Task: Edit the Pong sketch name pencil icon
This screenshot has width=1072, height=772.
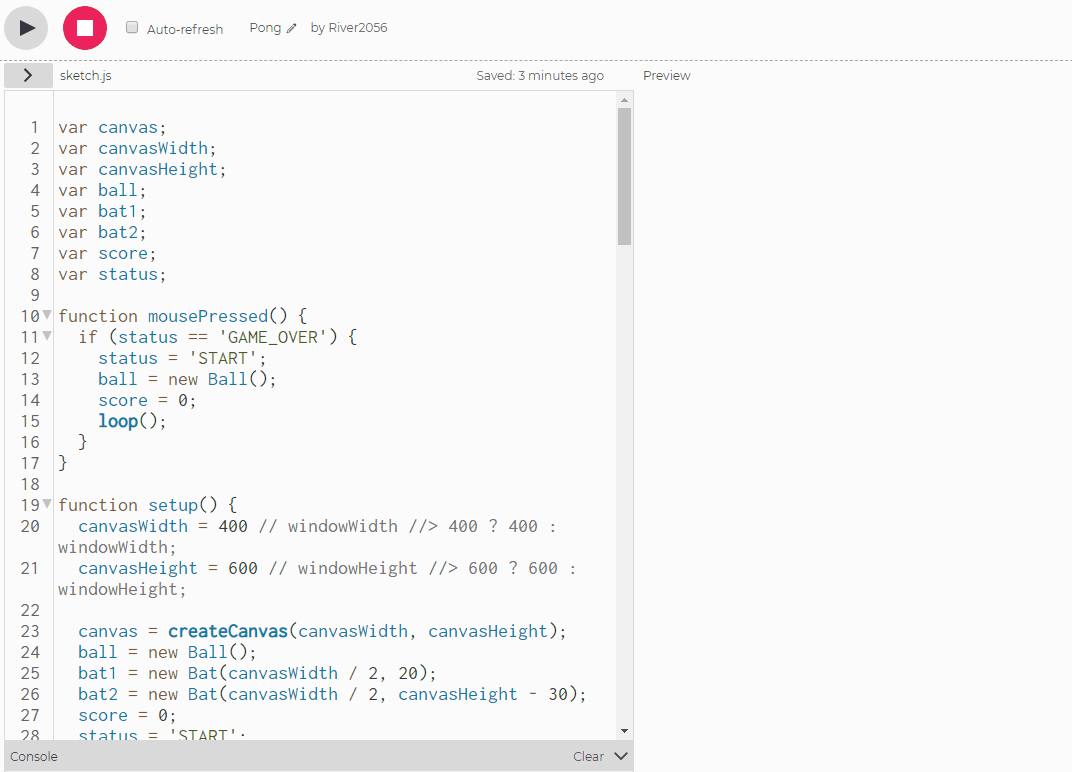Action: (291, 28)
